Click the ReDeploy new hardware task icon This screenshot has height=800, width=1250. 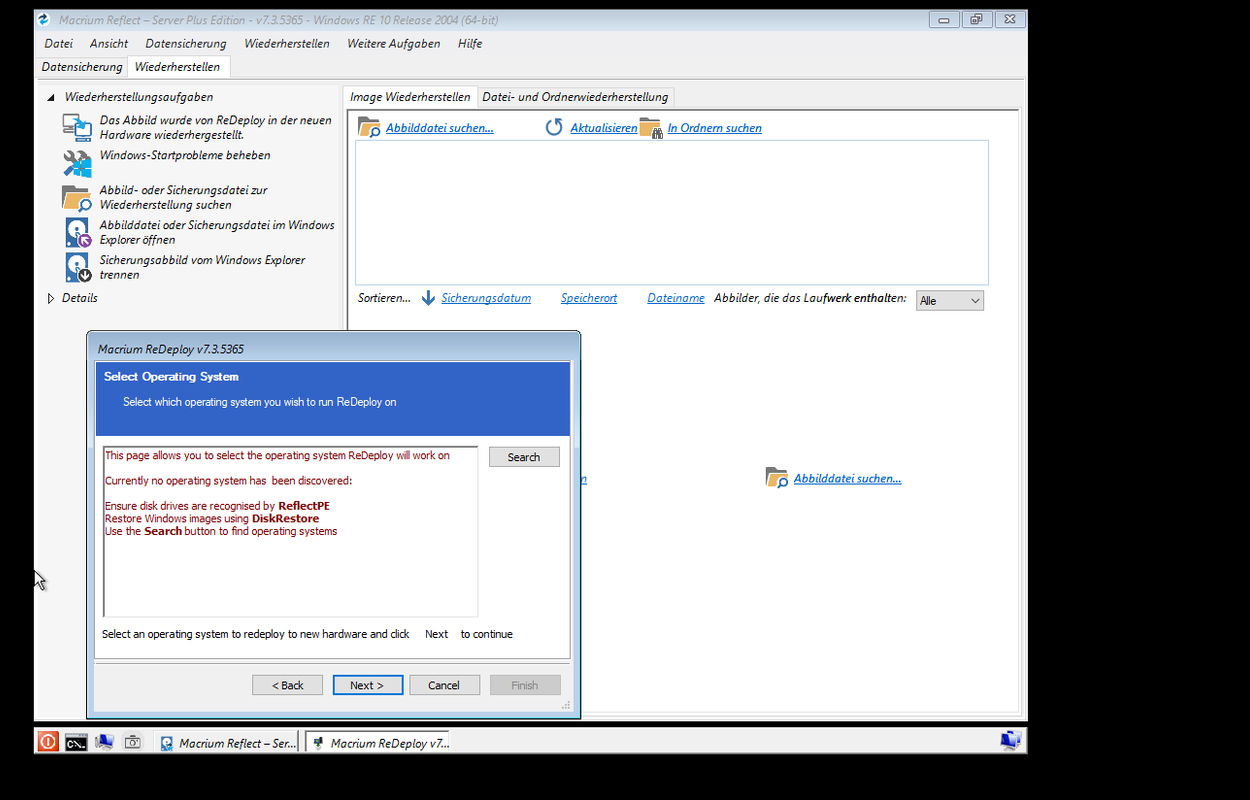coord(77,127)
